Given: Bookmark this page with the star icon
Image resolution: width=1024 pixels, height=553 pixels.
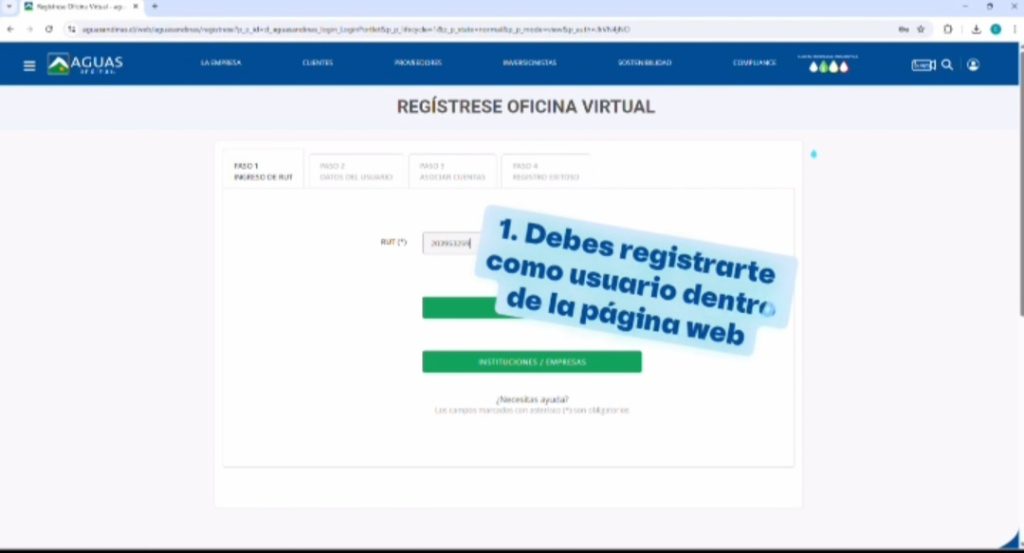Looking at the screenshot, I should coord(920,29).
